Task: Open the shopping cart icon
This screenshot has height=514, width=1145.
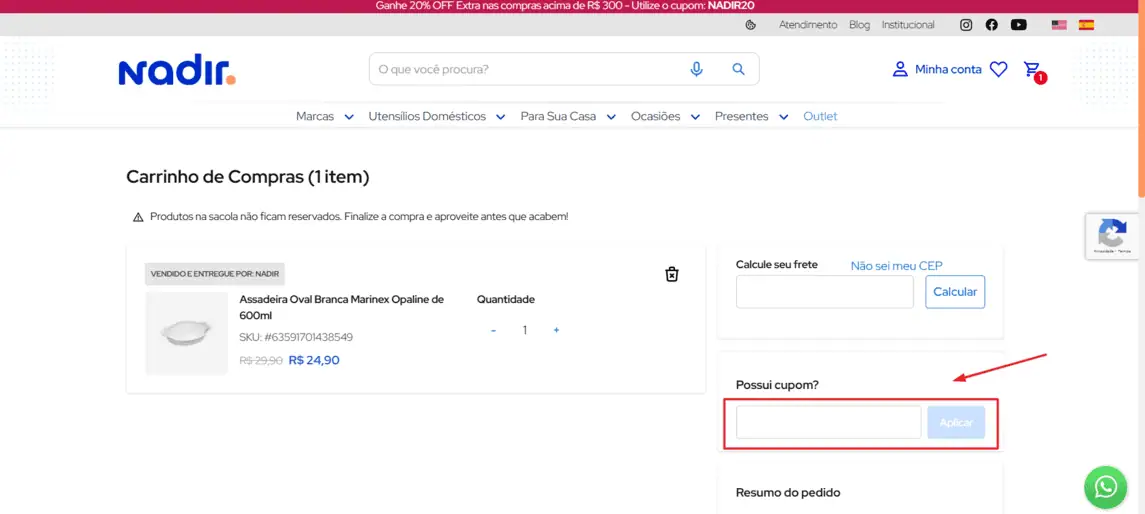Action: coord(1032,69)
